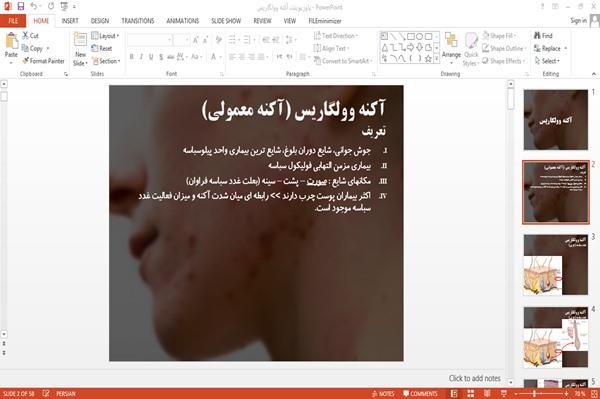Click Convert to SmartArt
The image size is (600, 399).
(x=343, y=61)
